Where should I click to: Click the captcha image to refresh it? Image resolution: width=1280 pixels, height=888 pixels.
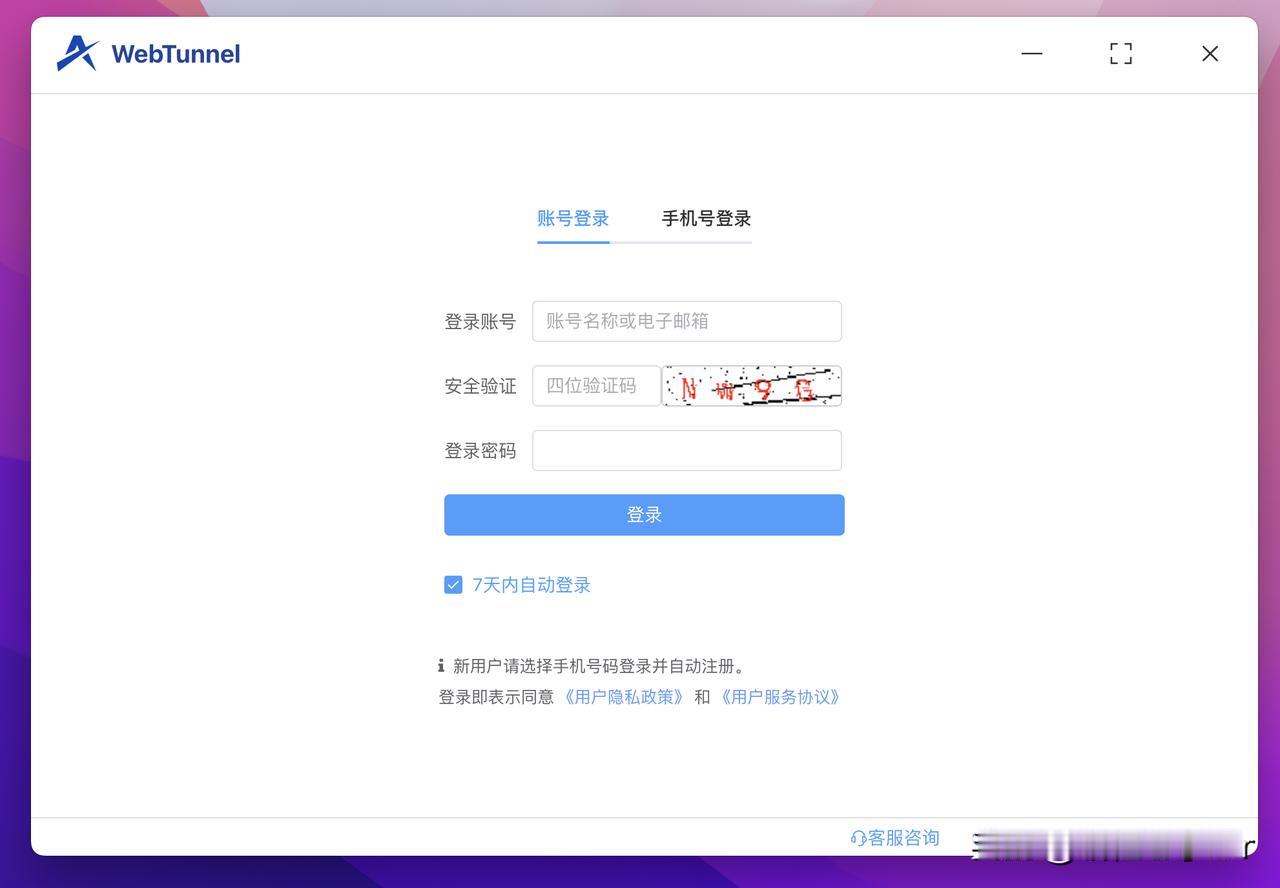point(751,385)
